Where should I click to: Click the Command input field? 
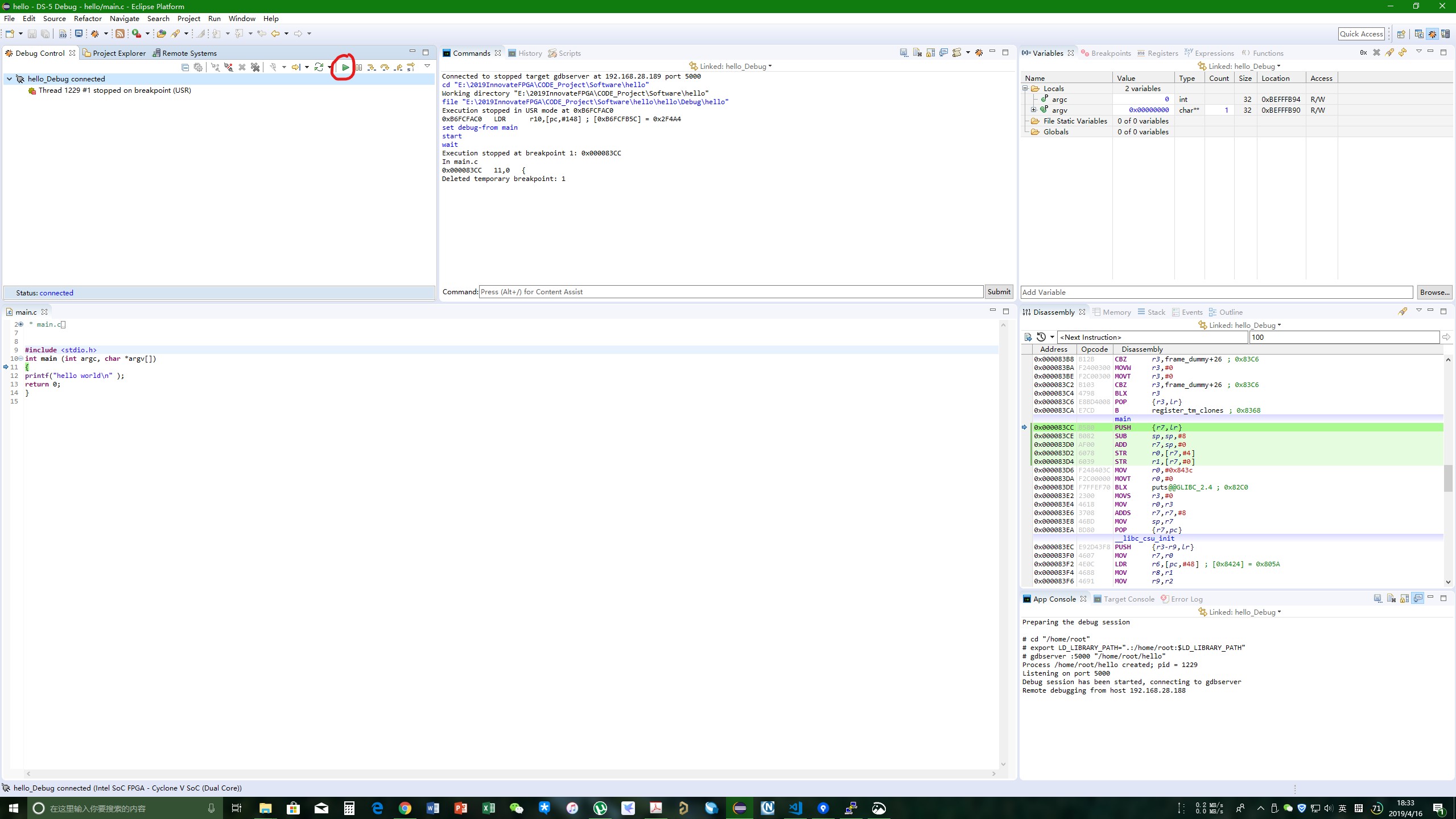pos(731,291)
